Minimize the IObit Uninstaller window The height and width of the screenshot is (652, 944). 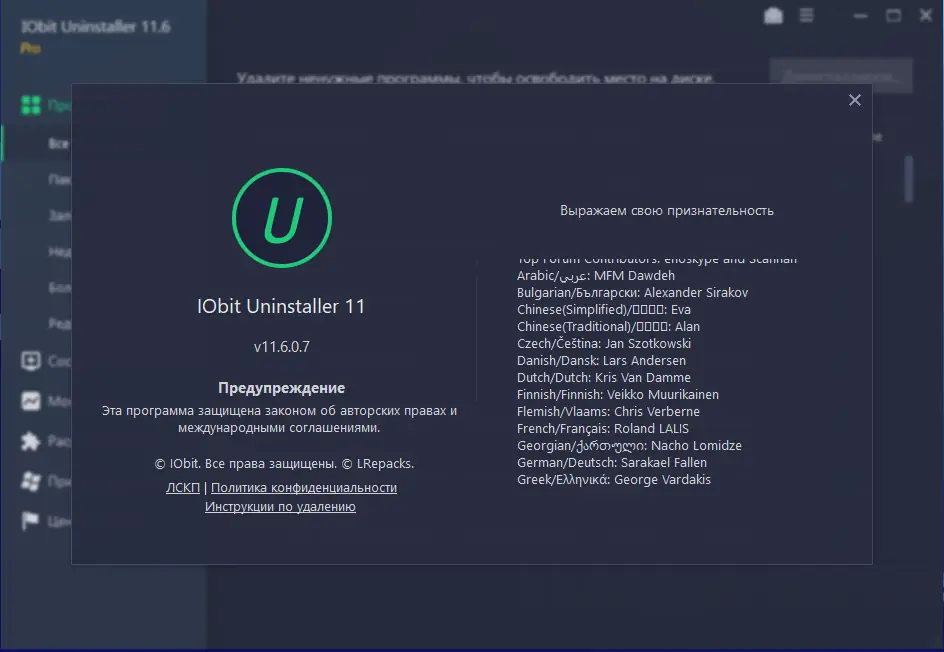coord(860,16)
